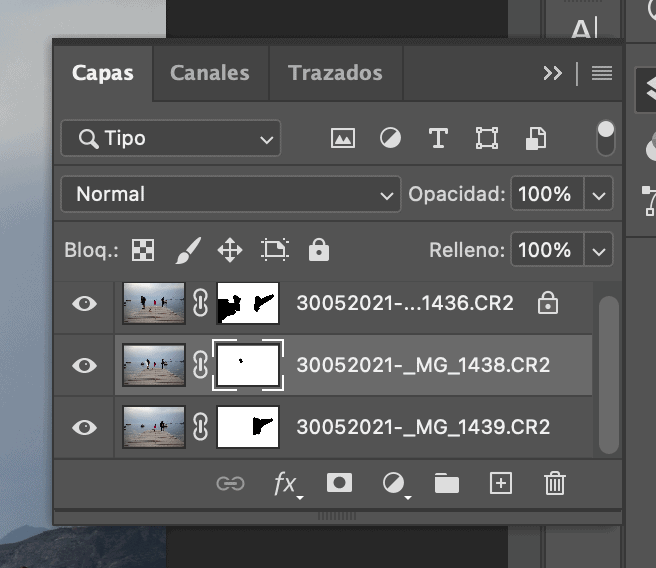The height and width of the screenshot is (568, 656).
Task: Open the Tipo filter type dropdown
Action: point(171,138)
